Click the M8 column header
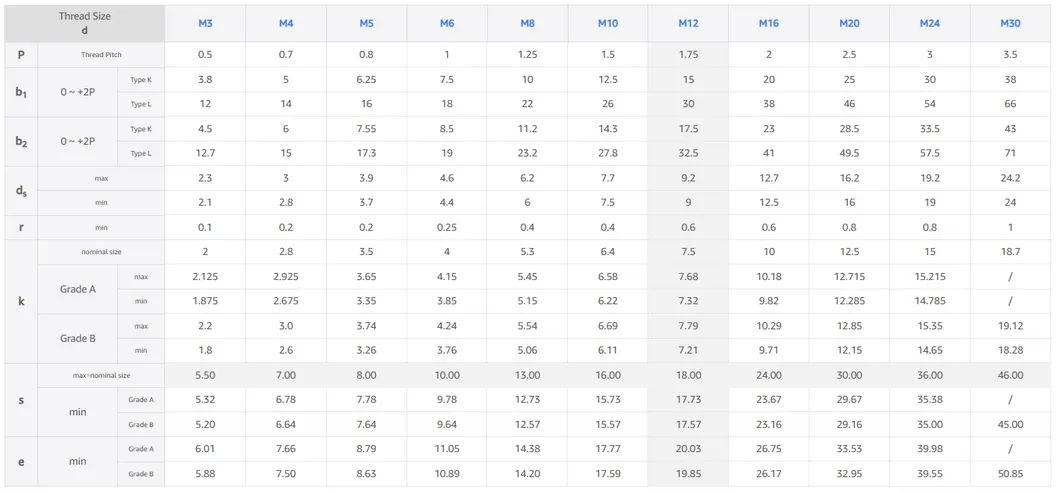Screen dimensions: 1058x492 [x=527, y=23]
